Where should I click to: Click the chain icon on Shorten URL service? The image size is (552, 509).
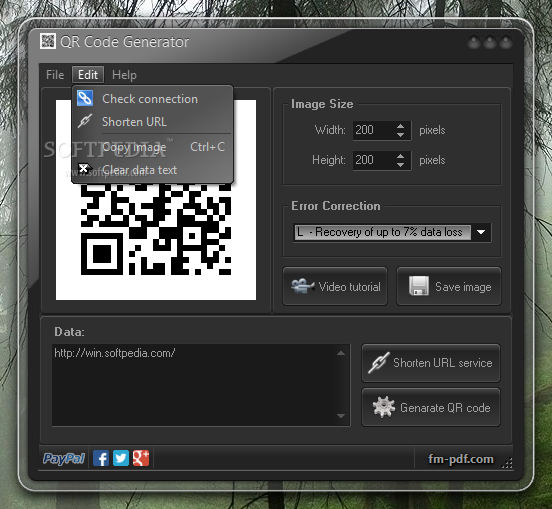(379, 362)
